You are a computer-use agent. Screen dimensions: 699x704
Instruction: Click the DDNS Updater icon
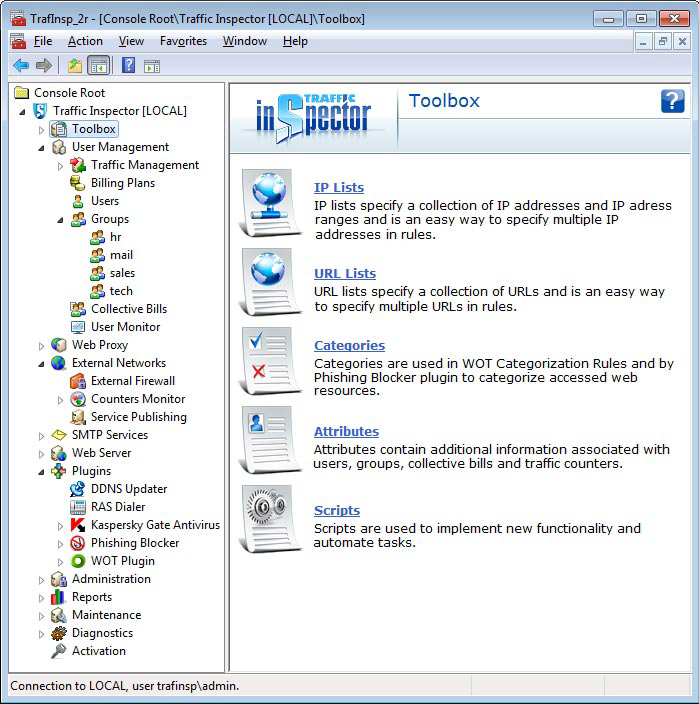click(77, 489)
